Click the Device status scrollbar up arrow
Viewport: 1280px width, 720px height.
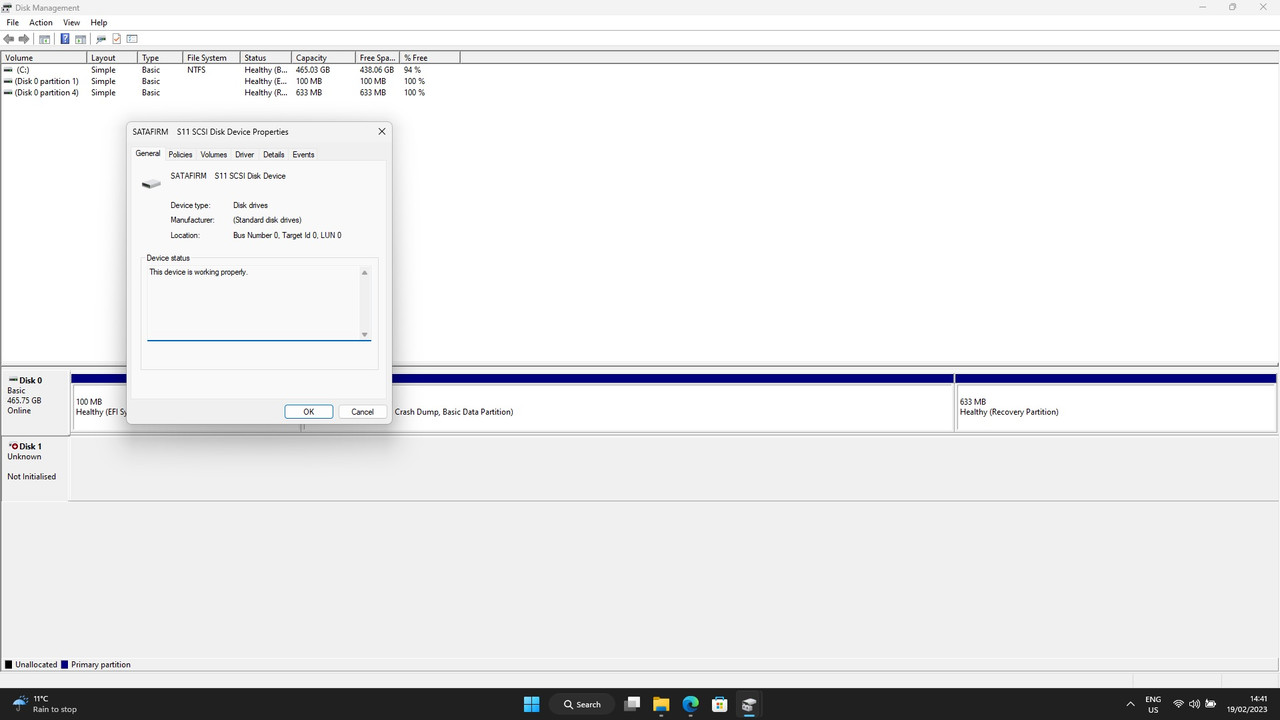364,272
